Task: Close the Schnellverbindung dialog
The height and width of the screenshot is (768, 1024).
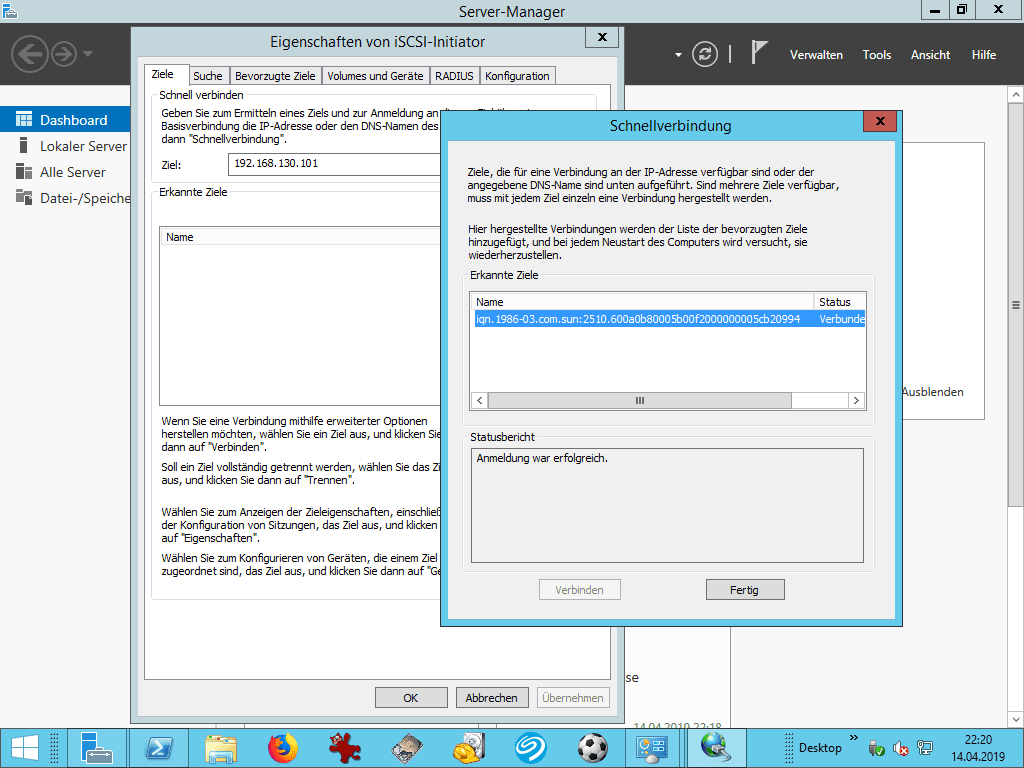Action: 880,121
